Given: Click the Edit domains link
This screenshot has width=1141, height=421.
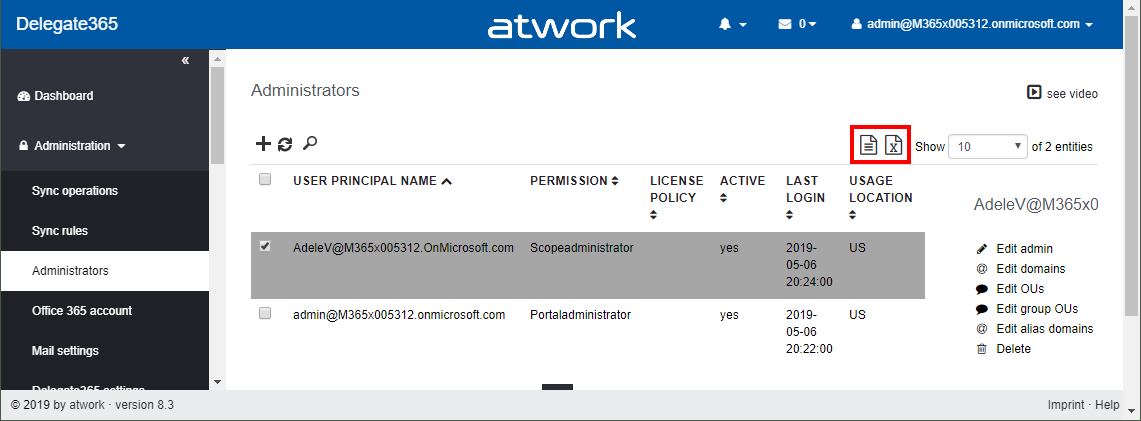Looking at the screenshot, I should pos(1030,269).
